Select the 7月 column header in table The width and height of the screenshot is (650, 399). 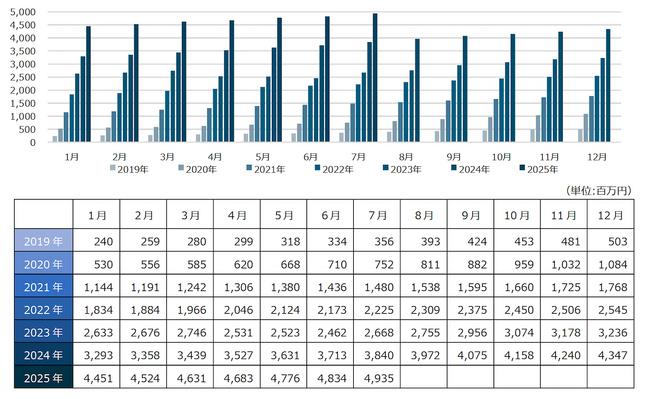(377, 215)
